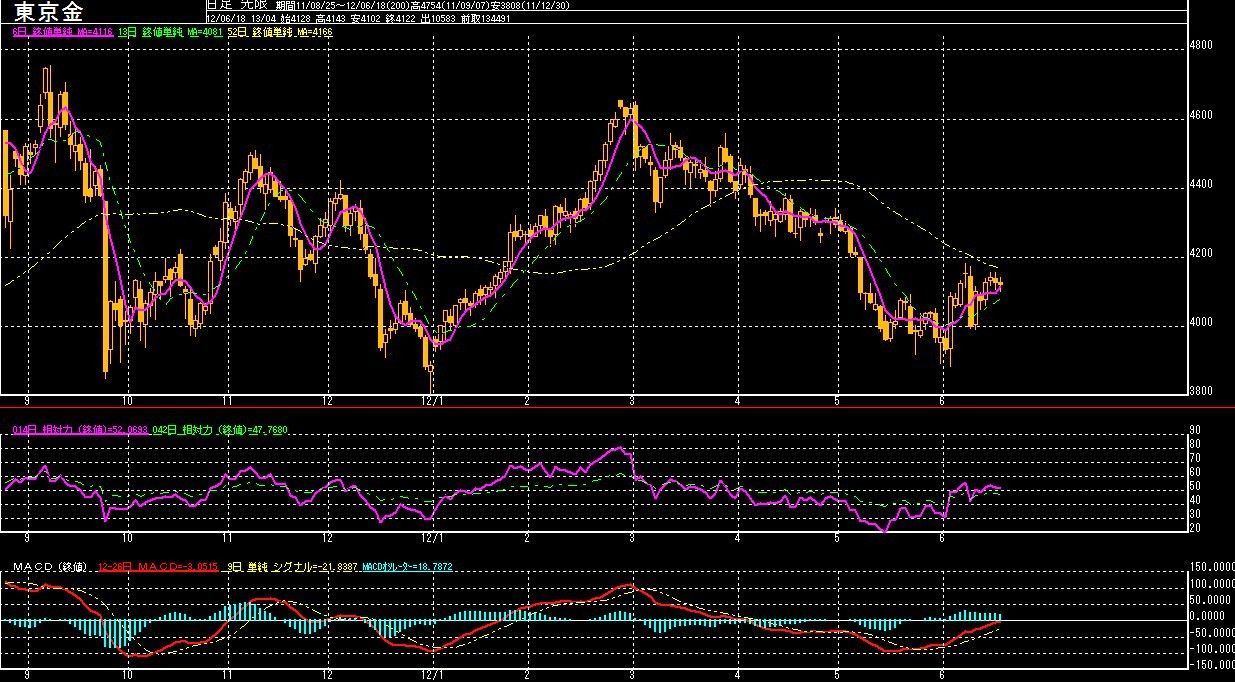Click the 6 month label under price chart

pos(942,399)
